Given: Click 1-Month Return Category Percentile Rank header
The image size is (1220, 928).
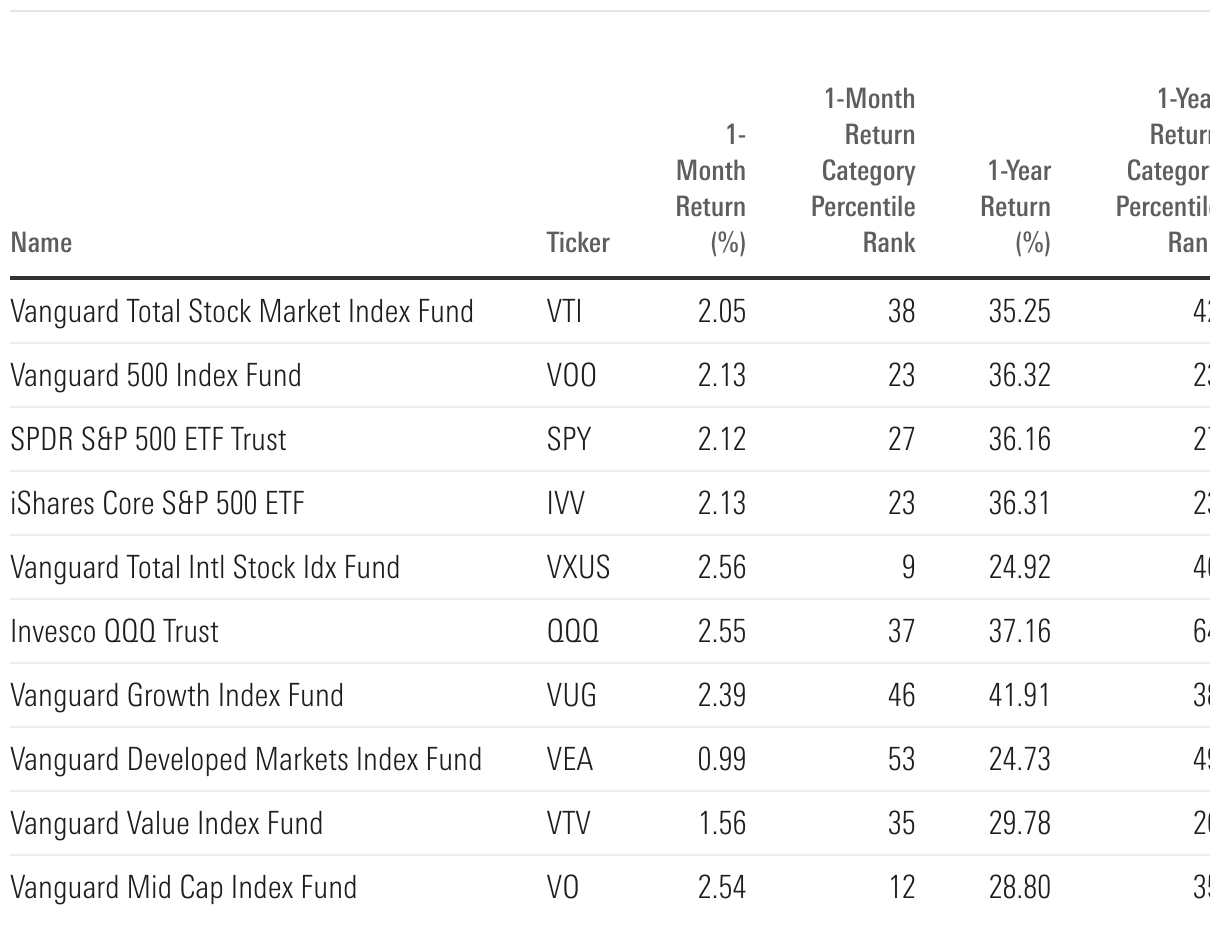Looking at the screenshot, I should pyautogui.click(x=864, y=171).
